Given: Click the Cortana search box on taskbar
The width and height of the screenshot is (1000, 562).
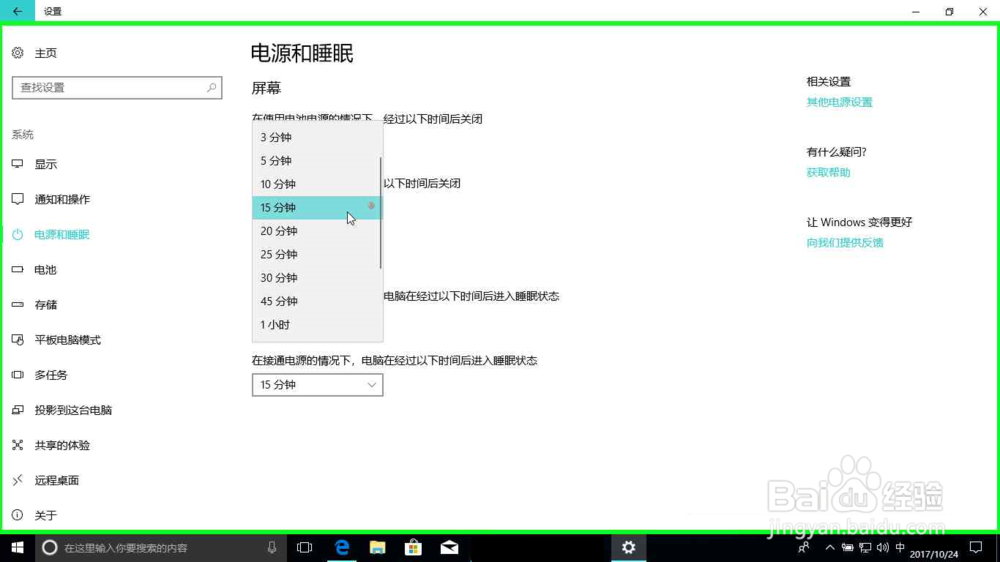Looking at the screenshot, I should click(x=159, y=547).
